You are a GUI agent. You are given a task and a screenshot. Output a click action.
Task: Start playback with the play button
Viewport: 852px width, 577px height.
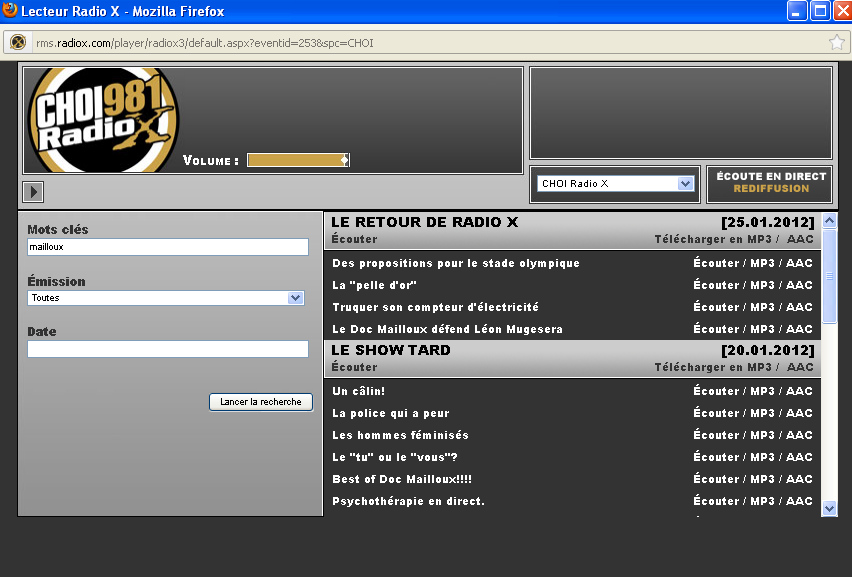pyautogui.click(x=33, y=191)
